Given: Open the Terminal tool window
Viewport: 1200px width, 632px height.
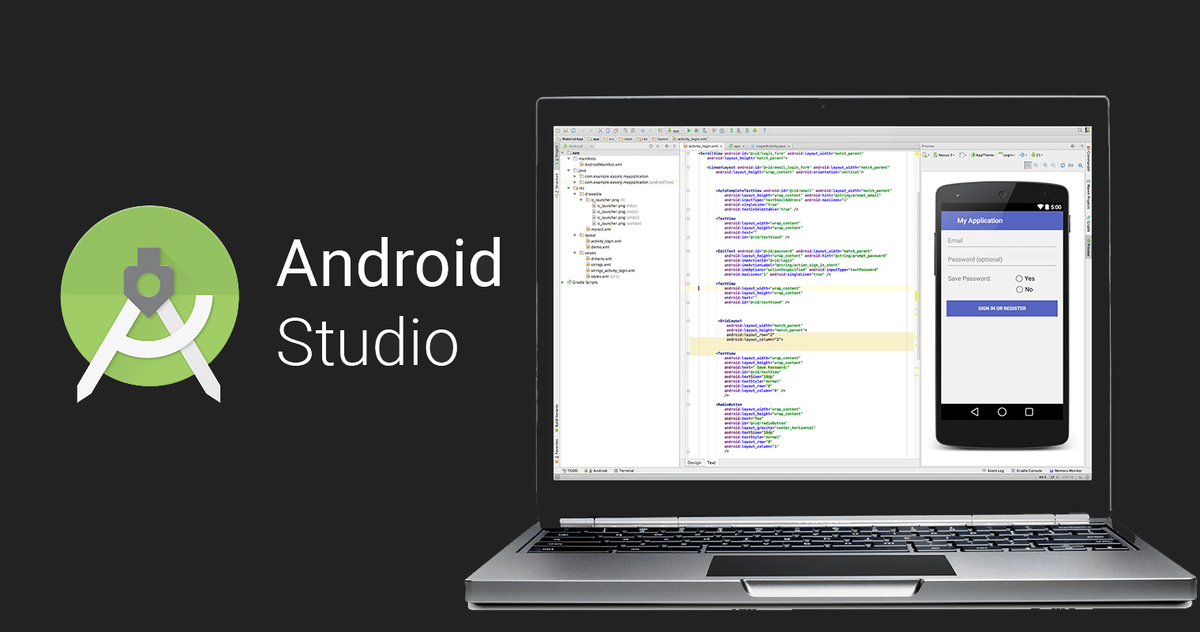Looking at the screenshot, I should 624,471.
